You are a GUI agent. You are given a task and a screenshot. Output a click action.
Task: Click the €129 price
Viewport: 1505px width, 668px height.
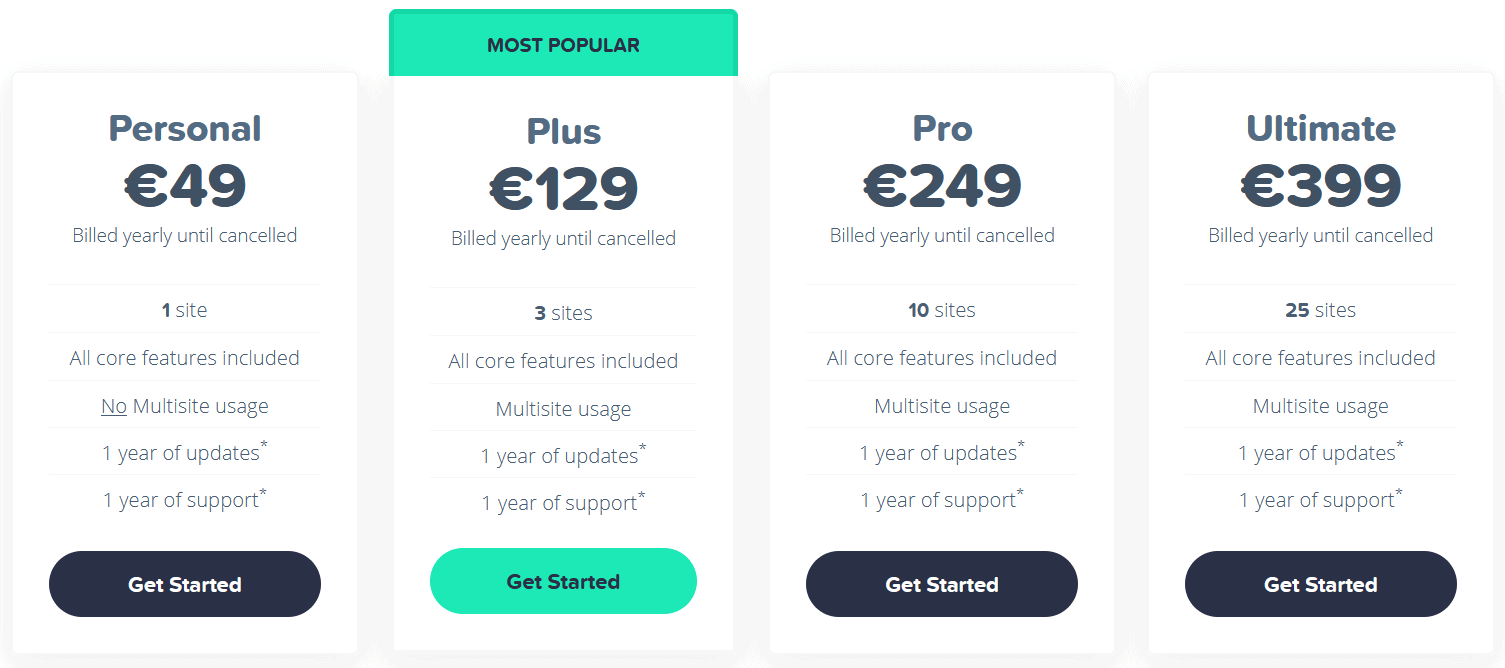563,188
